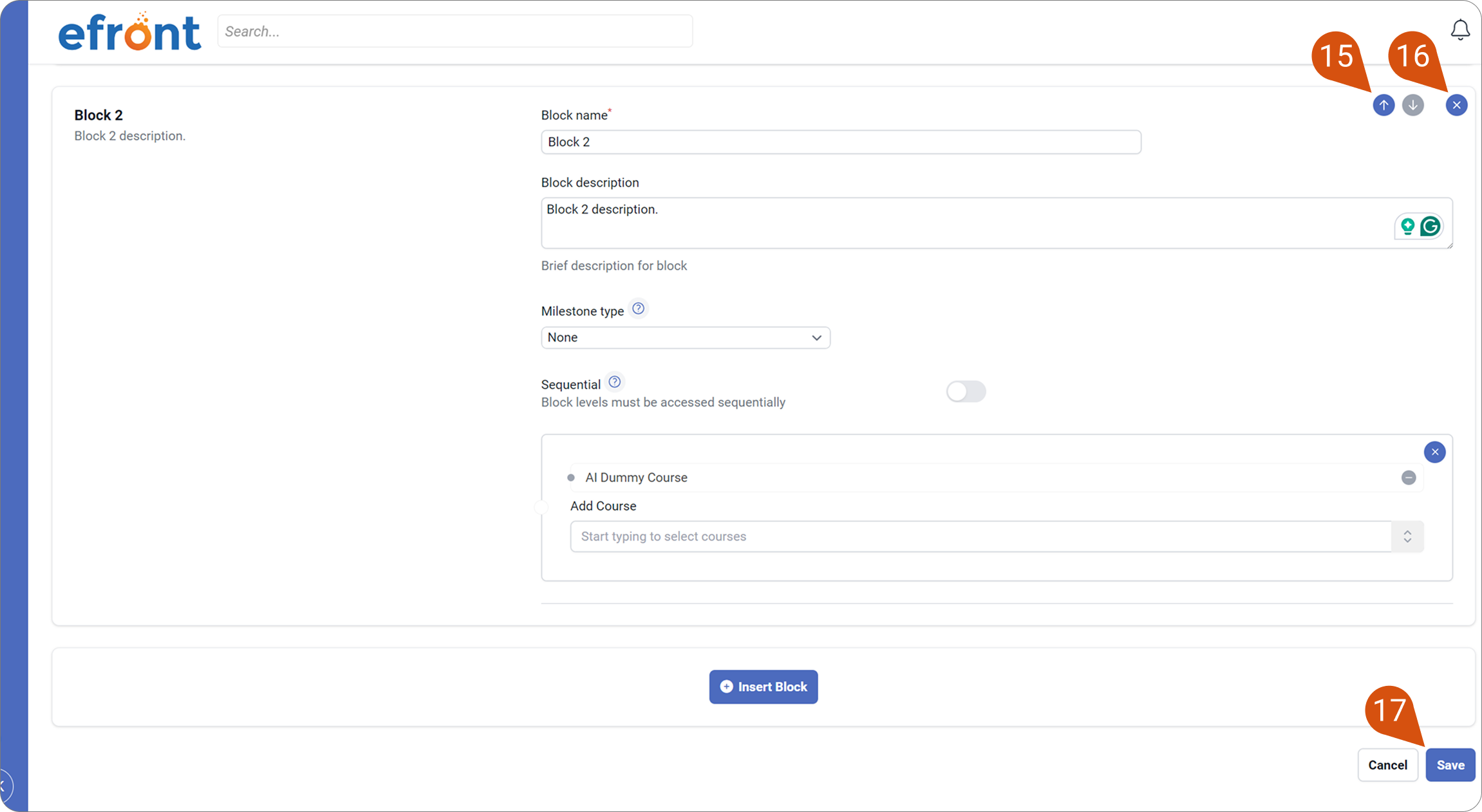Focus the Block name field
The image size is (1482, 812).
pos(841,142)
